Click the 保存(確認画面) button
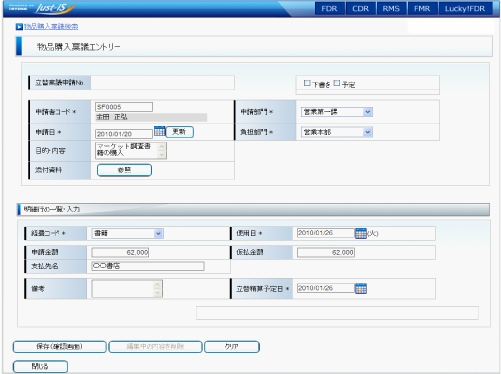501x374 pixels. (x=60, y=347)
